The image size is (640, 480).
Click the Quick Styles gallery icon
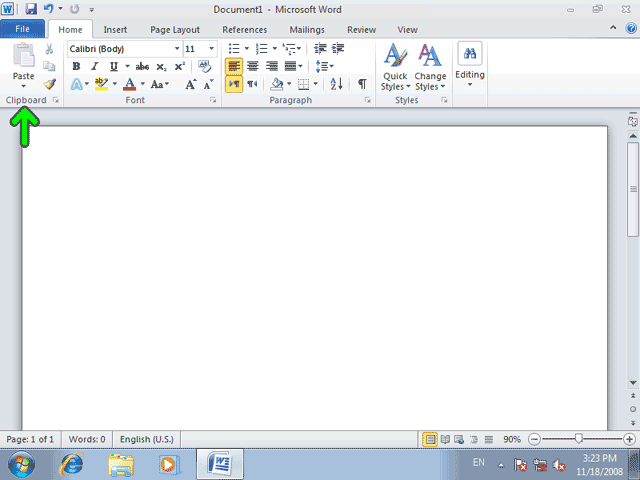pyautogui.click(x=395, y=55)
